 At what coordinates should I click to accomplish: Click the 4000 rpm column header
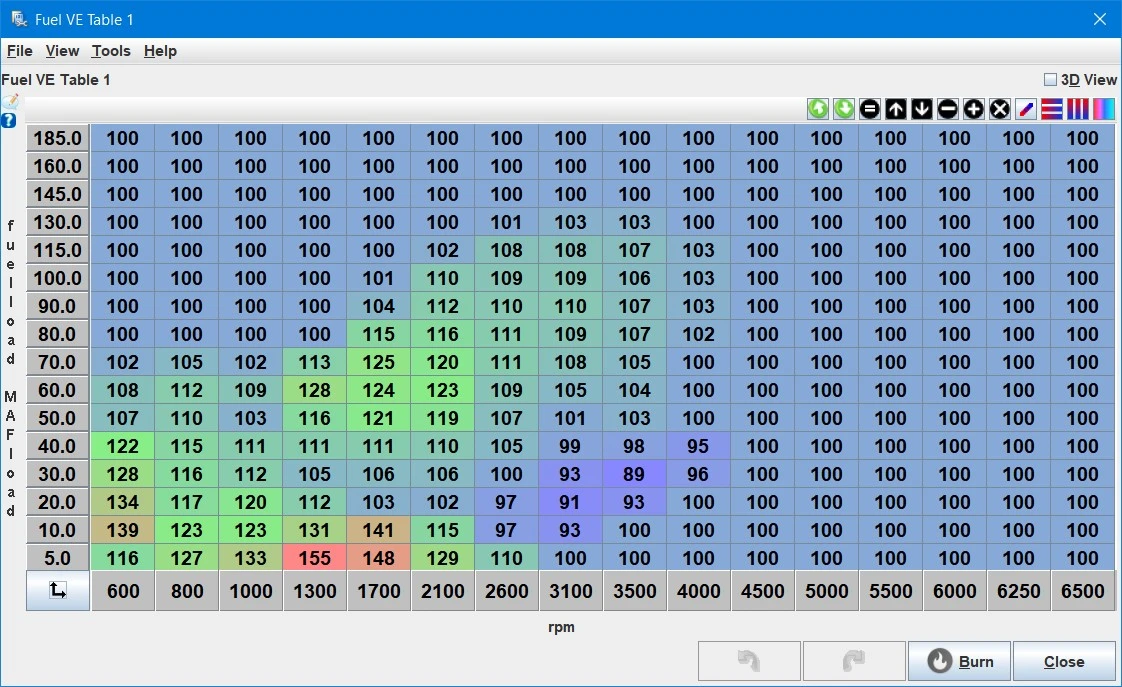tap(698, 590)
